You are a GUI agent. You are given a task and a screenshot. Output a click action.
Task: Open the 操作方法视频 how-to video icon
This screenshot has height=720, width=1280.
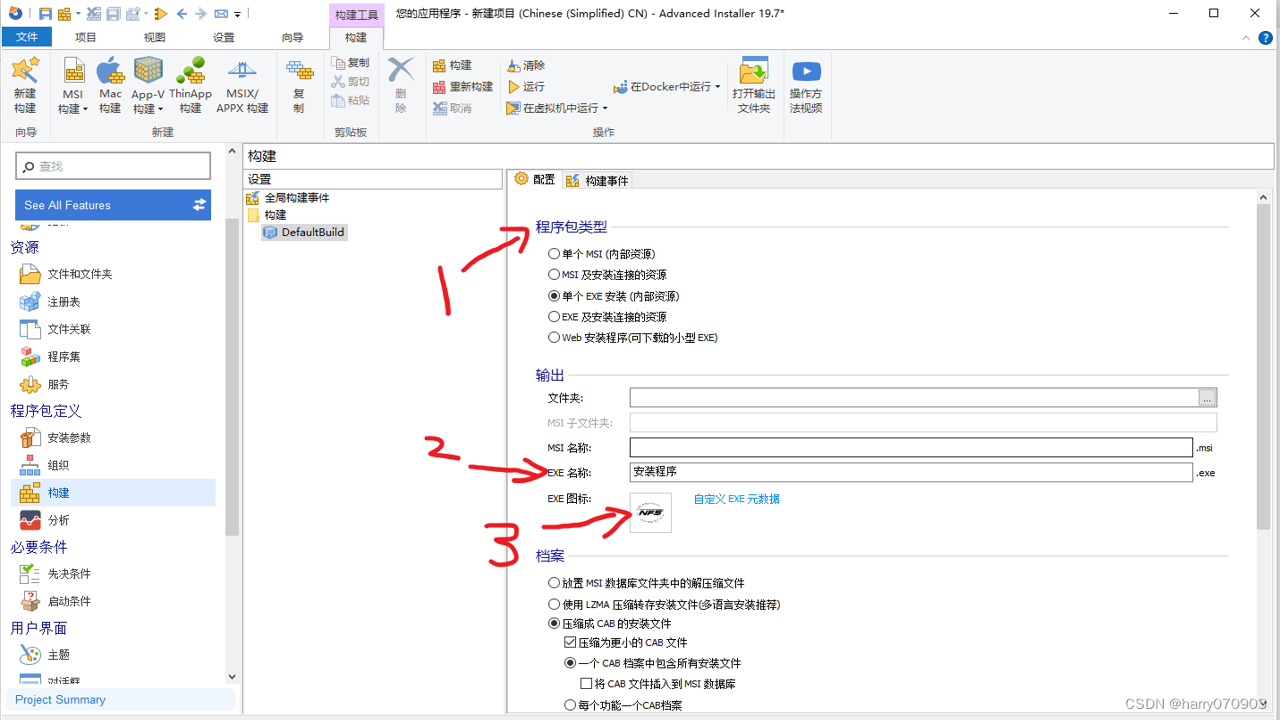(x=806, y=86)
